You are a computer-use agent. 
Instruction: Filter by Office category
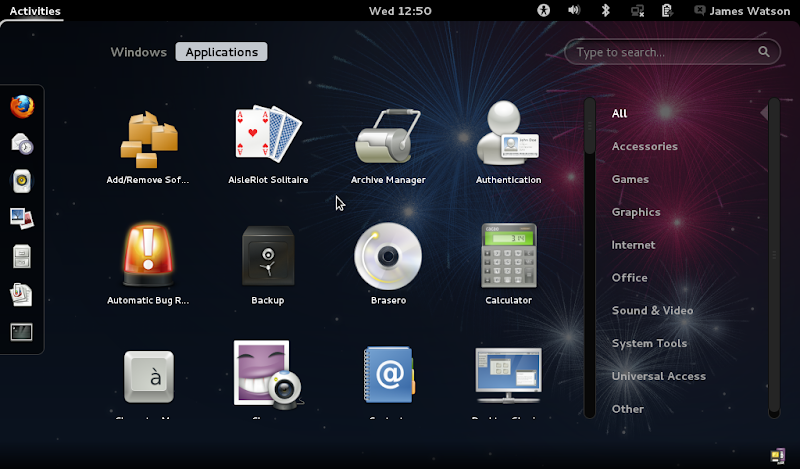point(630,278)
